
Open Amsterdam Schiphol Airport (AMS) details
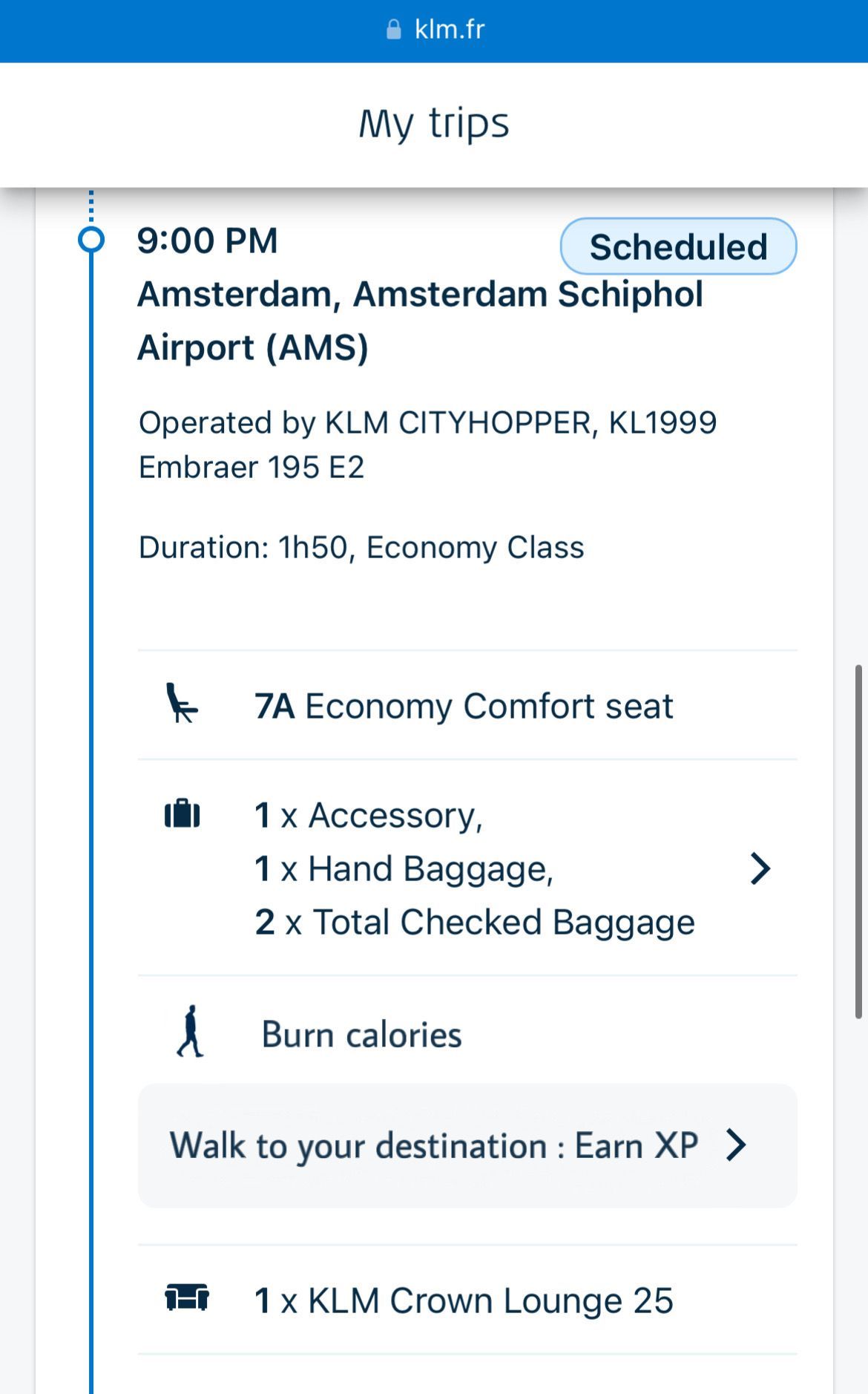420,321
